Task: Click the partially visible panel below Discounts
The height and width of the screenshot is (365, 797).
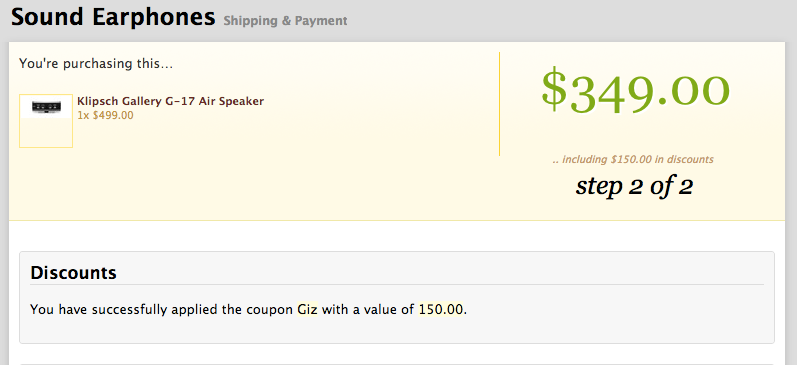Action: click(x=397, y=364)
